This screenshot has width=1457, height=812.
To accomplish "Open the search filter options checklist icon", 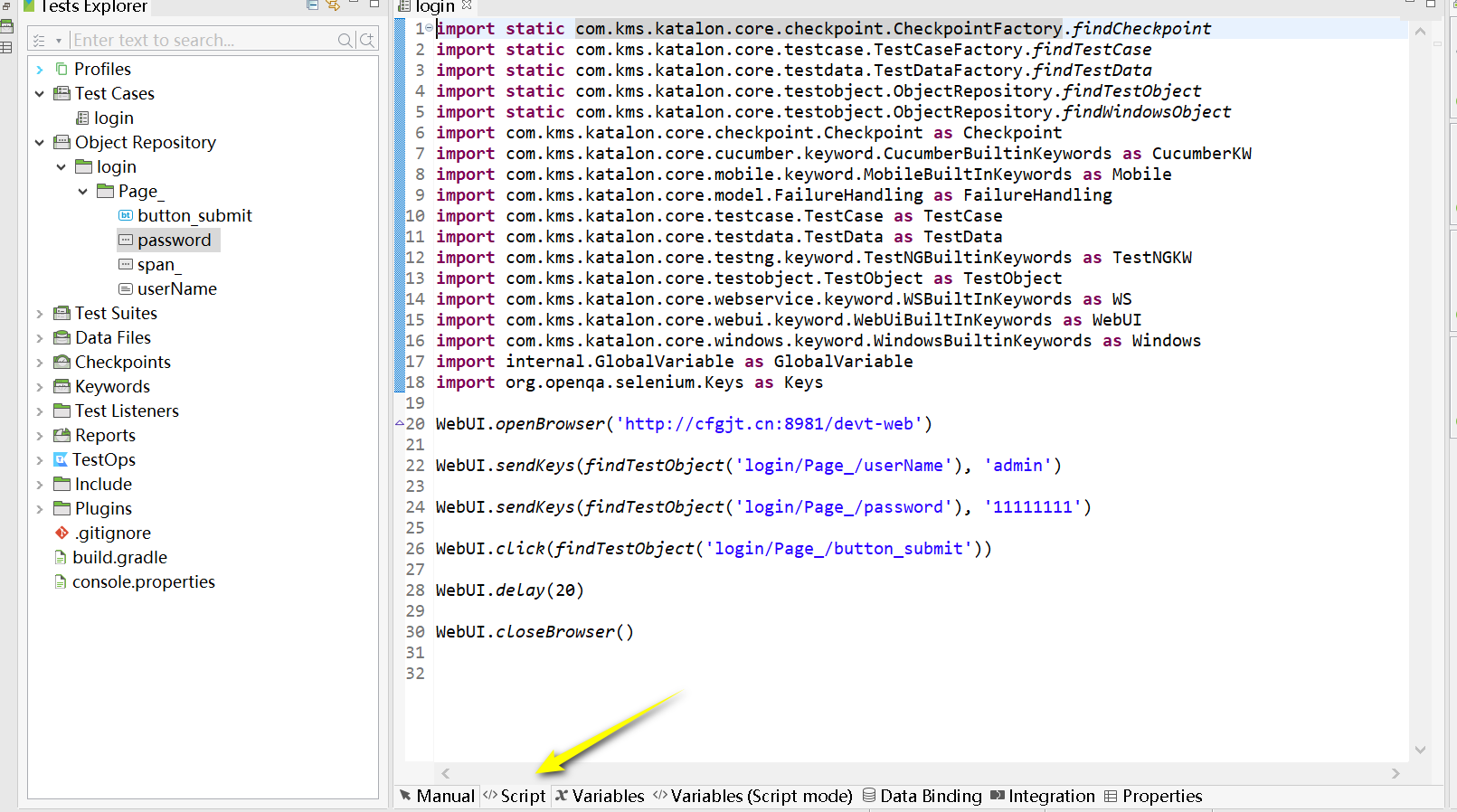I will [x=39, y=41].
